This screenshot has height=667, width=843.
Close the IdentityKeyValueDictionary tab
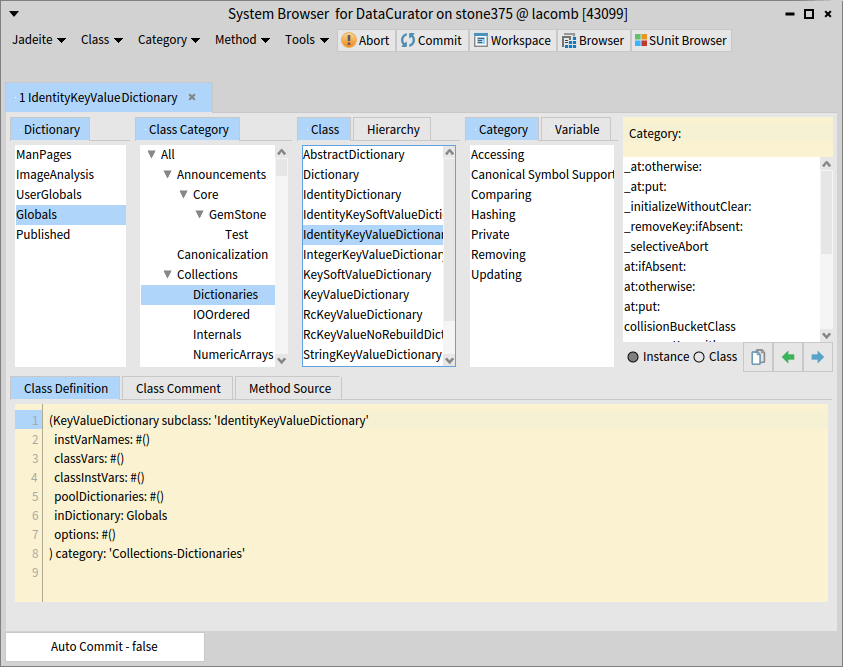(x=192, y=97)
